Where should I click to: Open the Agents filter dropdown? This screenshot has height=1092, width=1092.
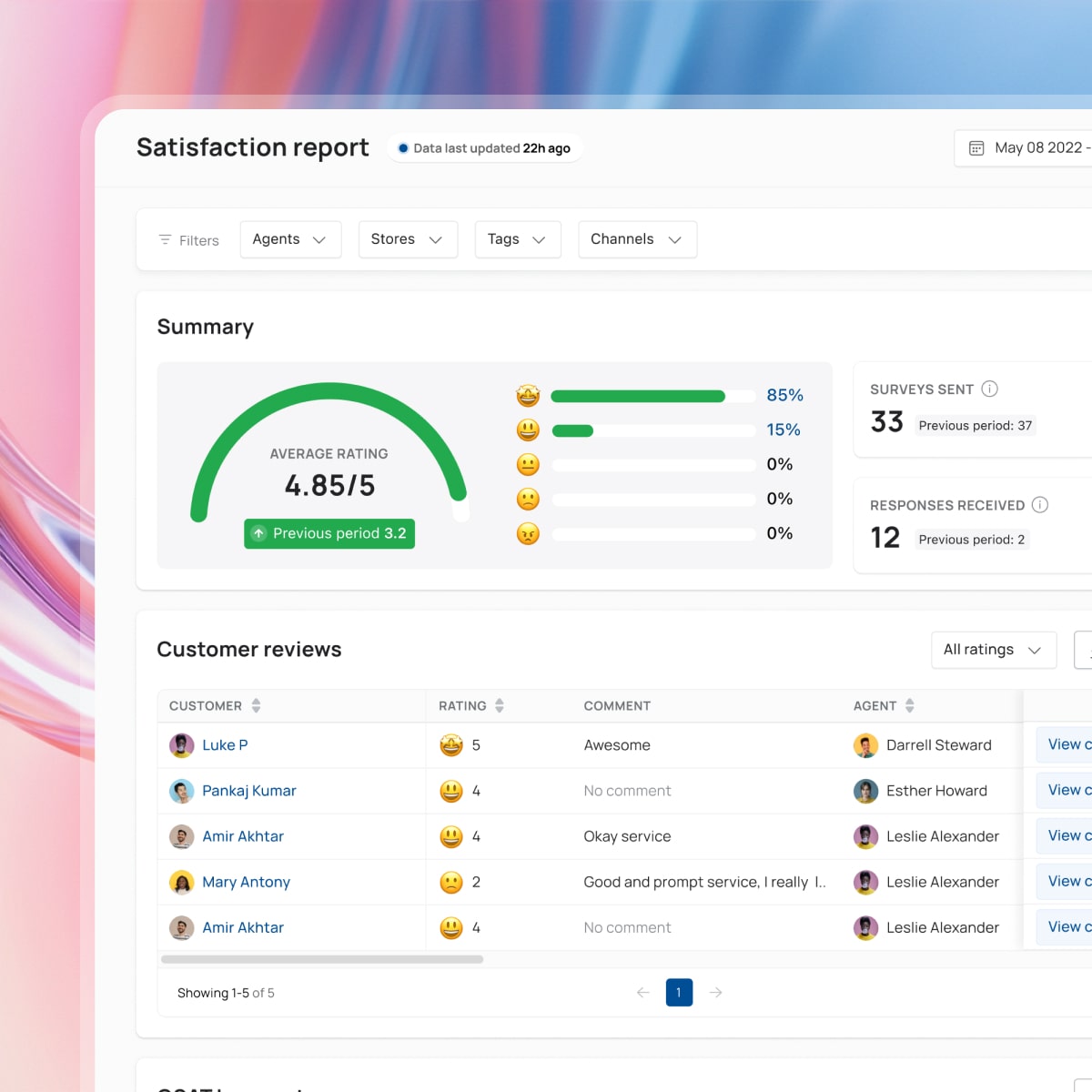290,239
